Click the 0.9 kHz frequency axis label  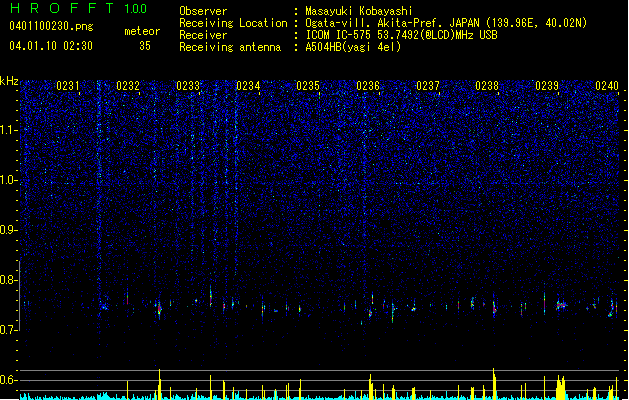(x=8, y=230)
